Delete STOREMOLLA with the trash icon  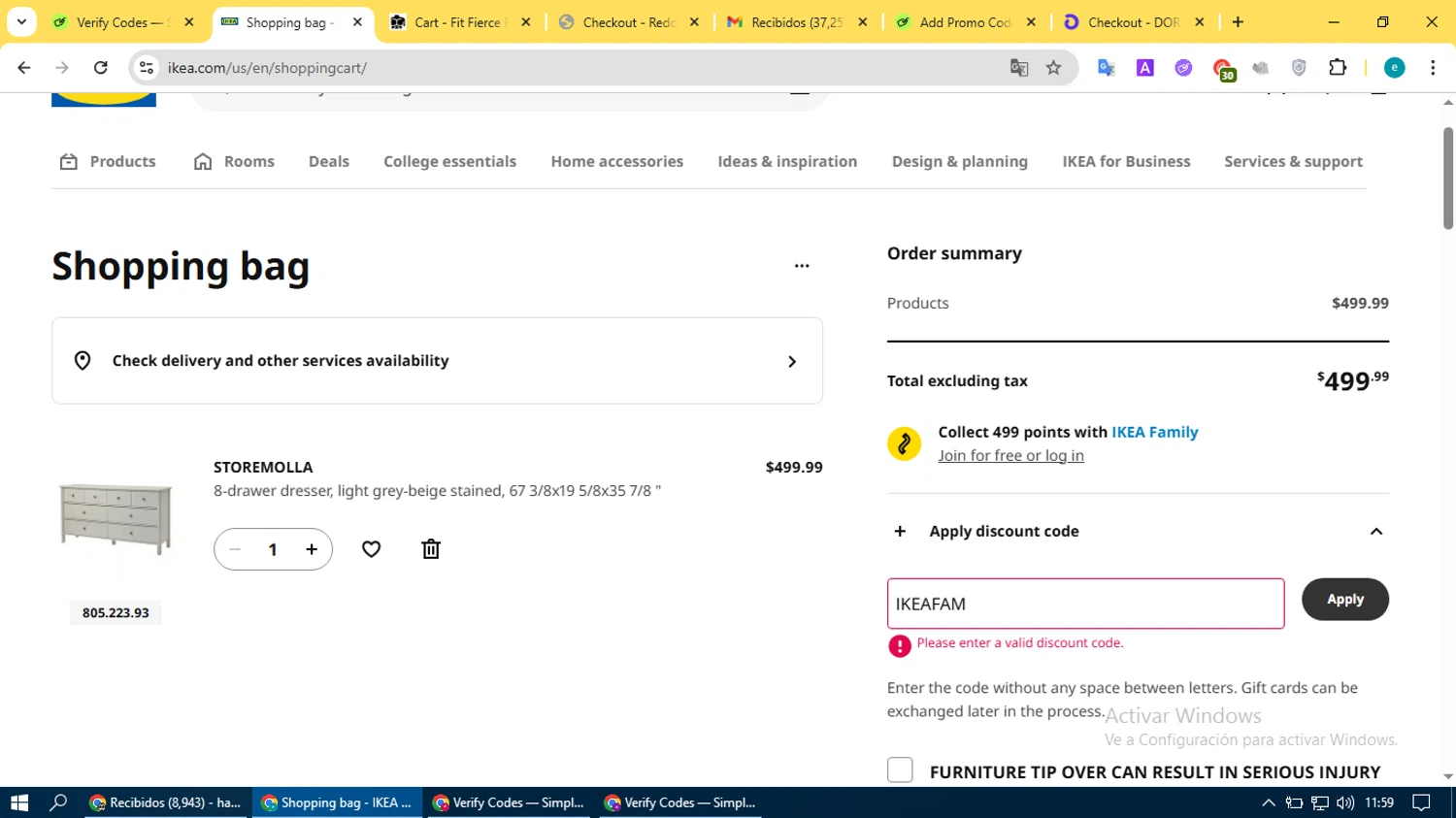(431, 549)
